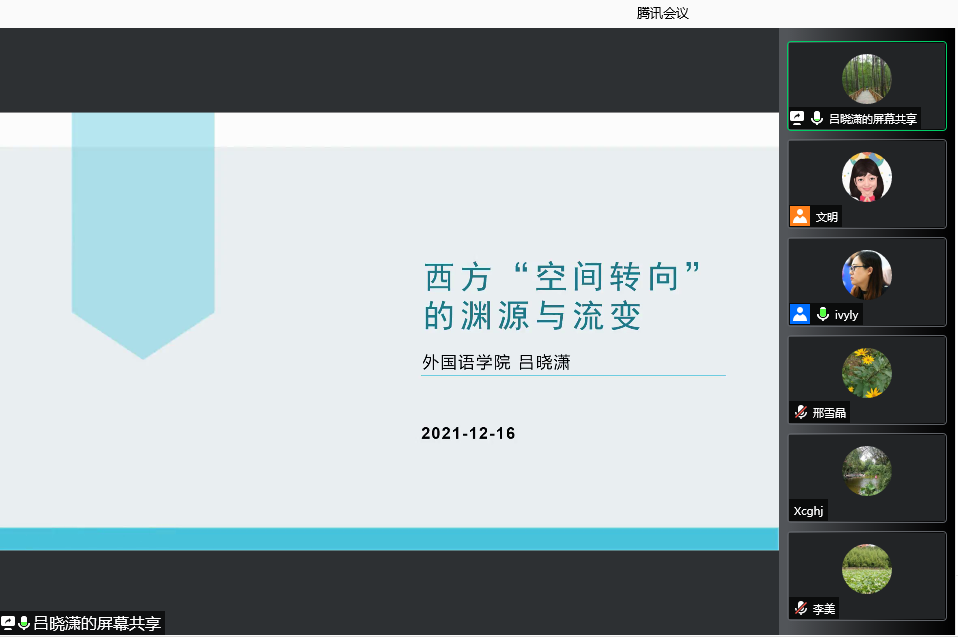Click muted microphone icon beside 李美
The width and height of the screenshot is (958, 637).
pos(801,608)
